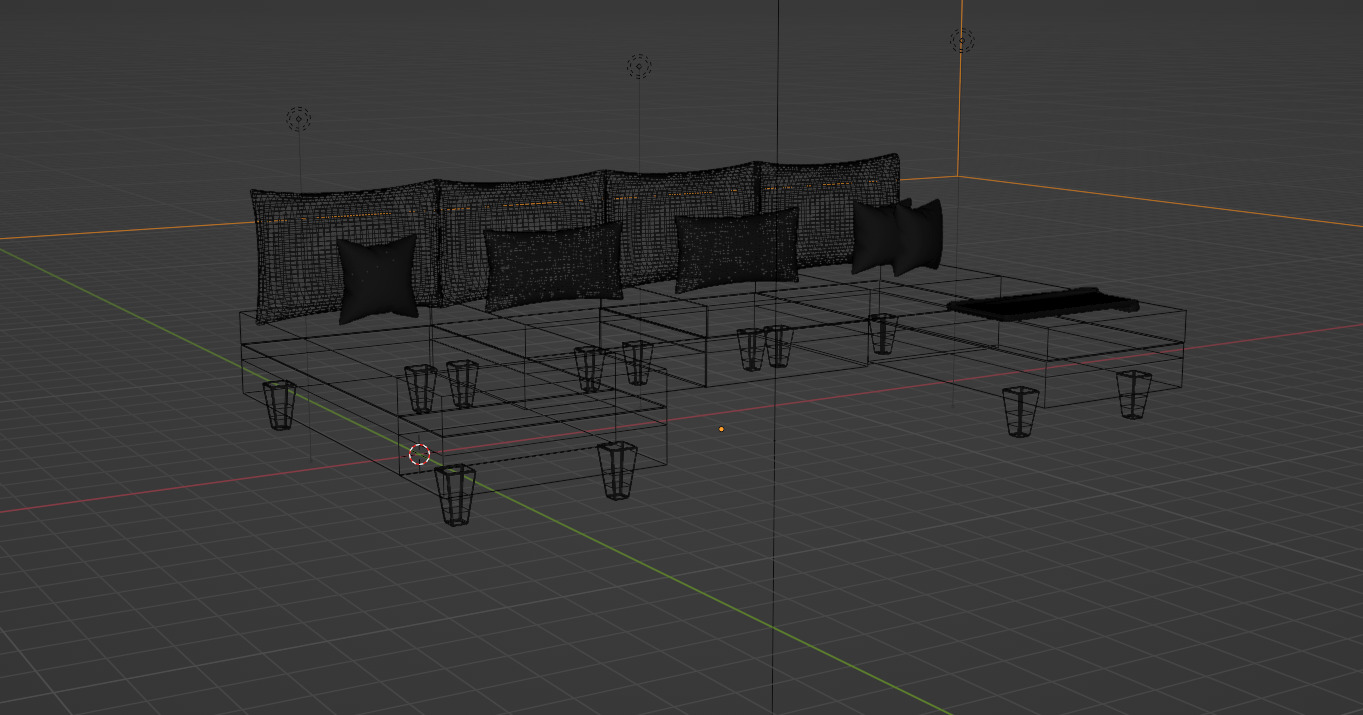Select the left rectangular black pillow
The height and width of the screenshot is (715, 1363).
click(553, 265)
